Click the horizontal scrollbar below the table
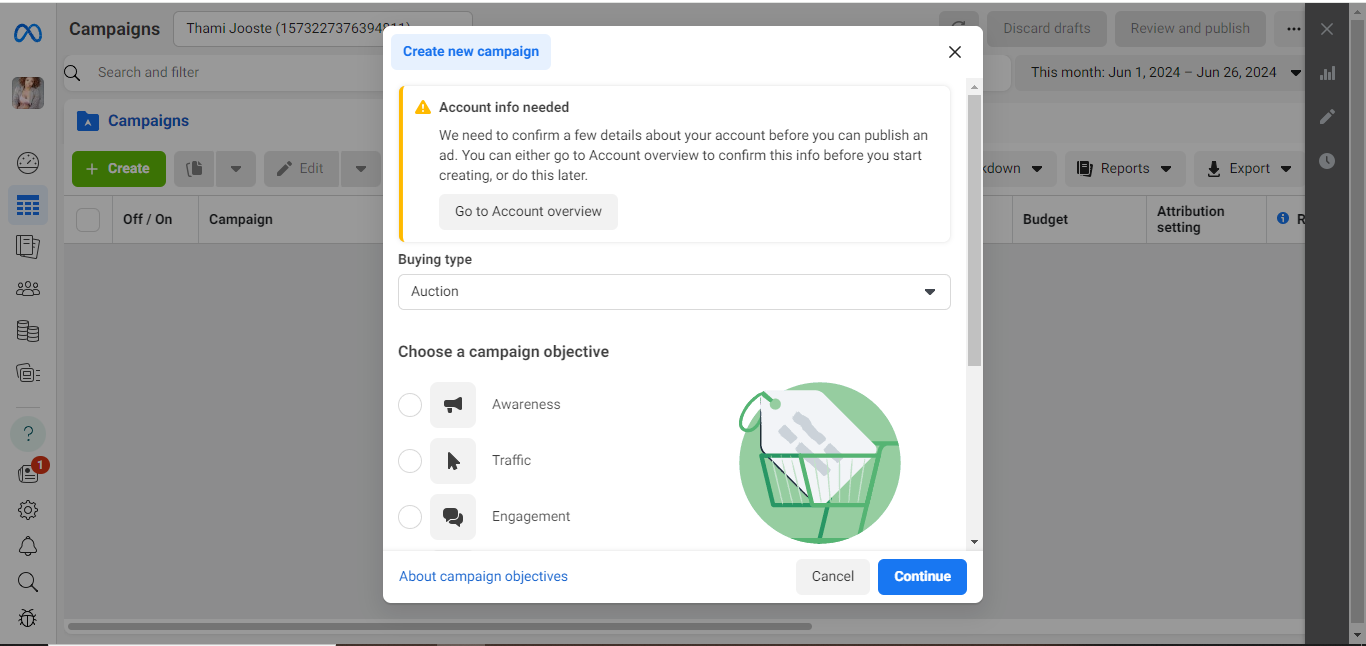Screen dimensions: 1366x646 pos(440,627)
